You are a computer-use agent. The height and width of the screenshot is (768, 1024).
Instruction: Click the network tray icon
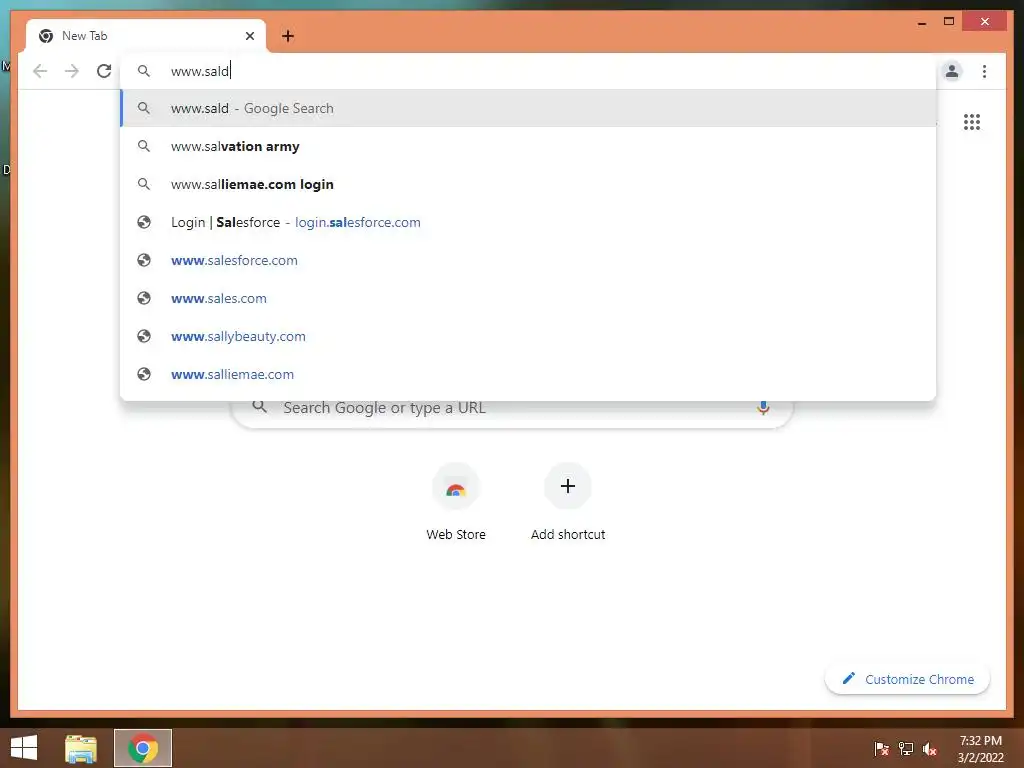905,749
